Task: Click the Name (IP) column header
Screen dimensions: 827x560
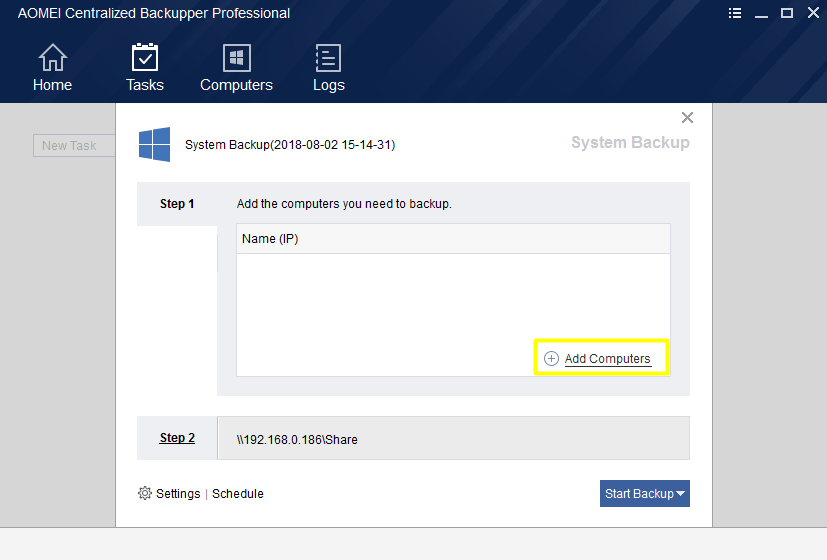Action: click(x=453, y=239)
